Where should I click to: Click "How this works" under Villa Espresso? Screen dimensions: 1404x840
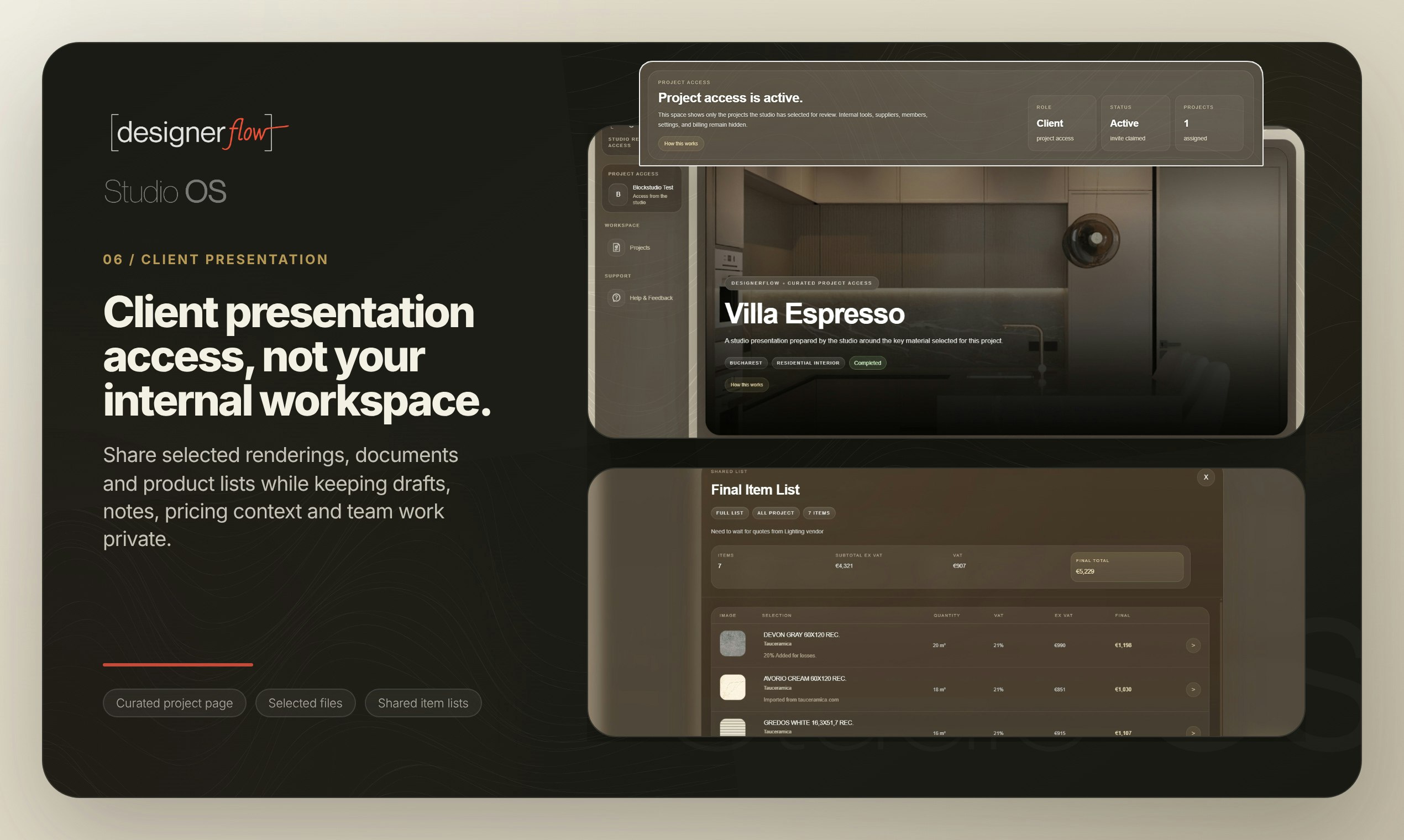click(x=746, y=385)
